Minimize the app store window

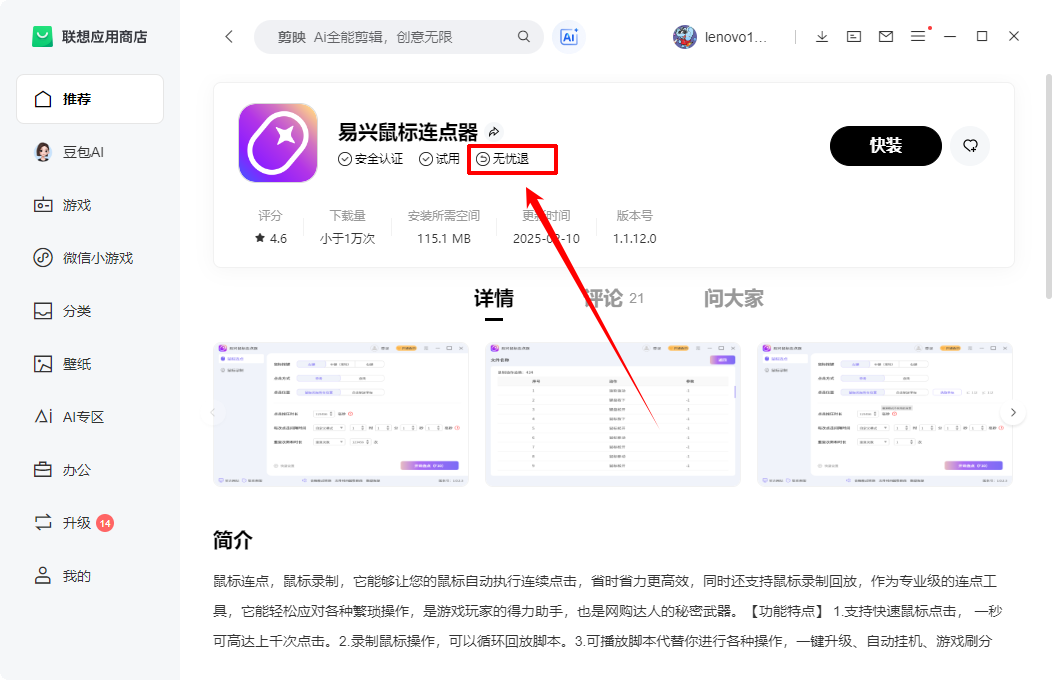pos(950,37)
